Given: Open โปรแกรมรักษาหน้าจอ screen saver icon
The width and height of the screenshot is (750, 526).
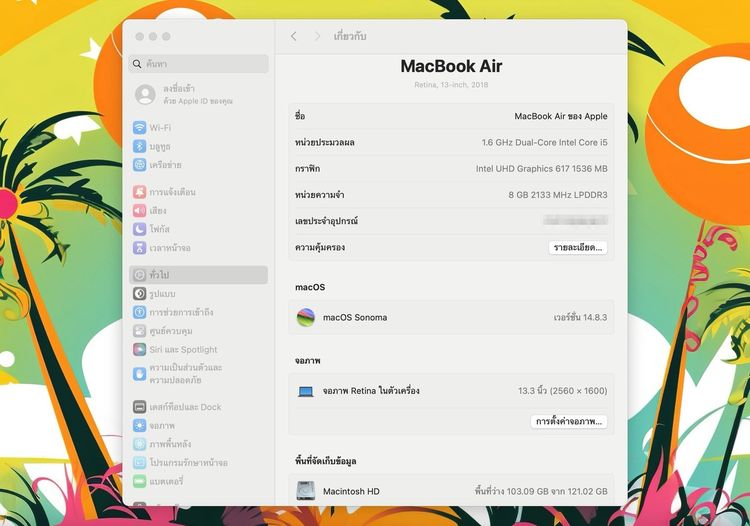Looking at the screenshot, I should click(x=139, y=462).
